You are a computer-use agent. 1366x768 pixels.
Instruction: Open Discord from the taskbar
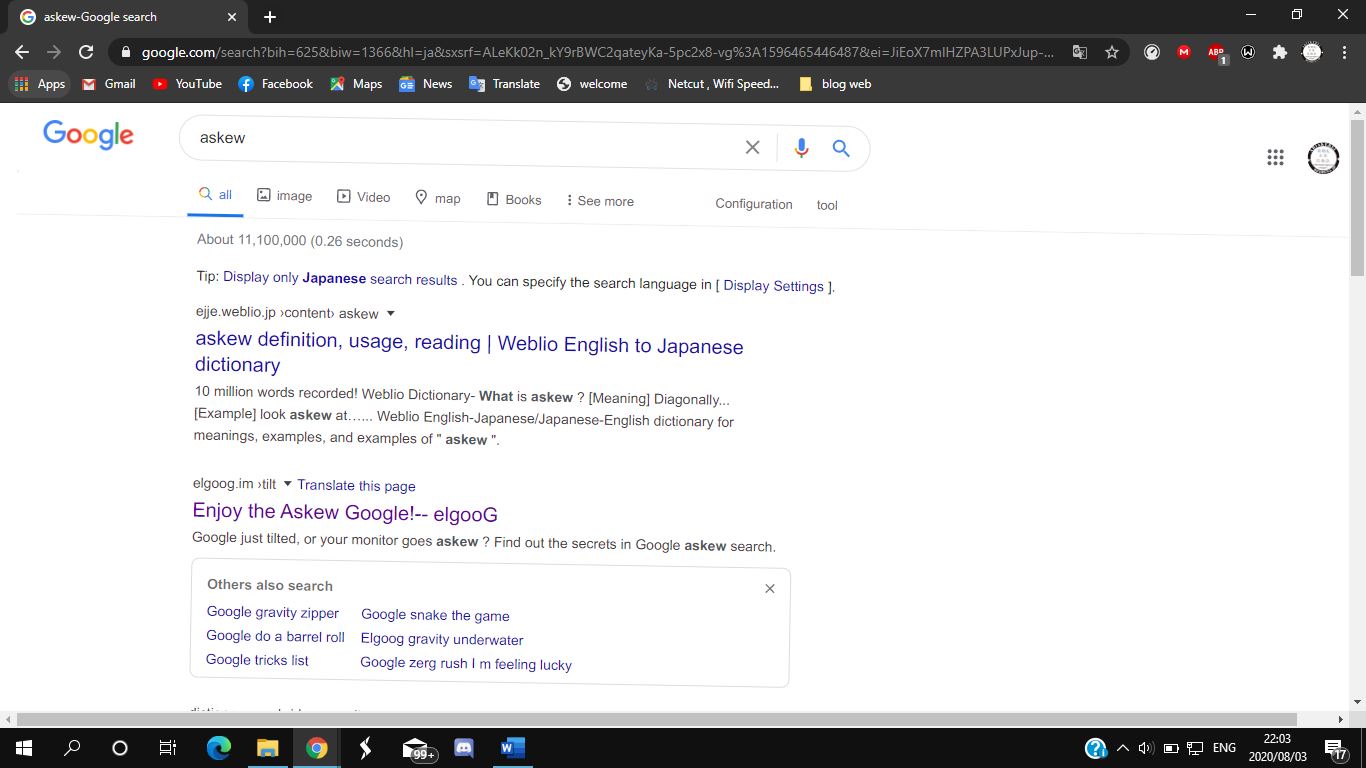(463, 748)
